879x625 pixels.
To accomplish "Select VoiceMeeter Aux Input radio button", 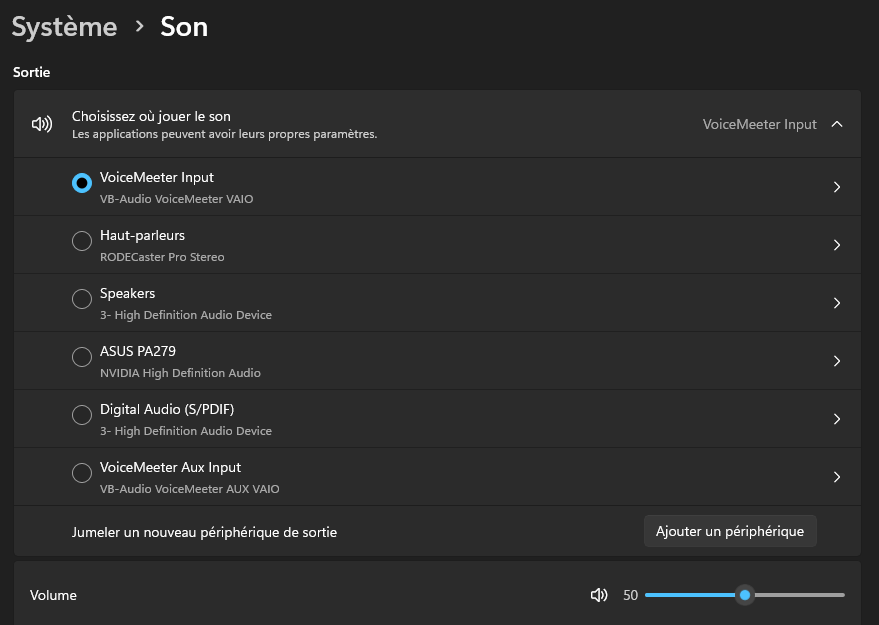I will pyautogui.click(x=82, y=473).
